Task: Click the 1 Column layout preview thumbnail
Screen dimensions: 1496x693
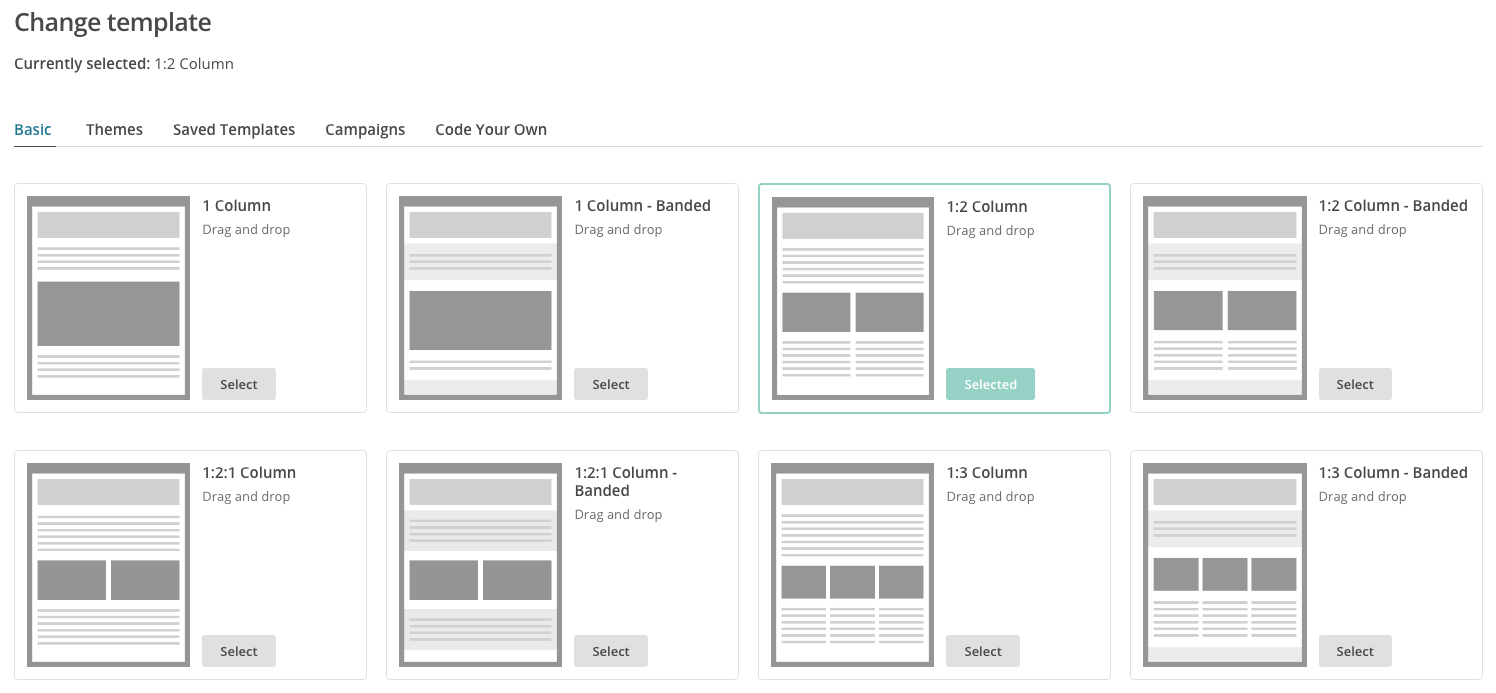Action: 108,298
